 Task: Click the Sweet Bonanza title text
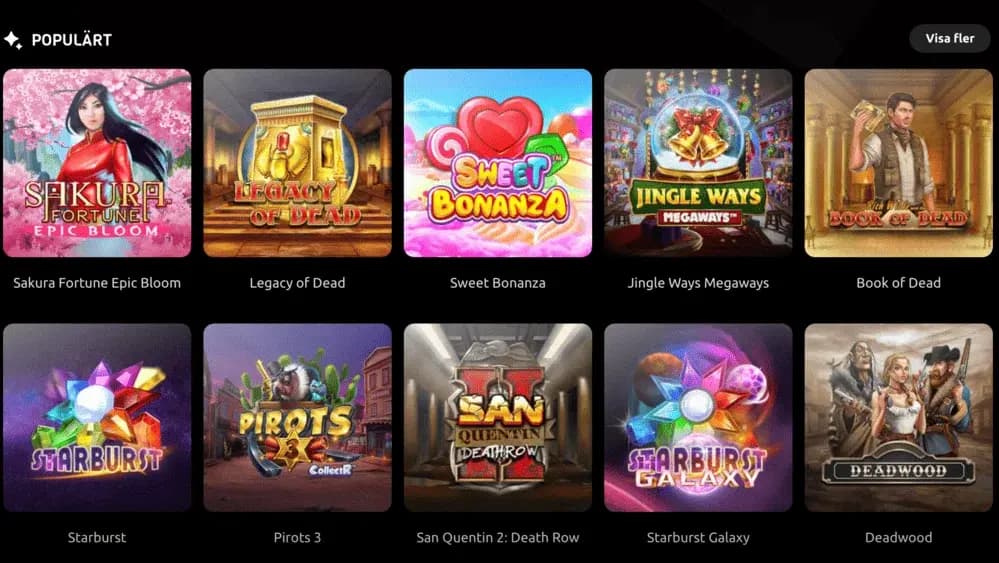pos(498,283)
